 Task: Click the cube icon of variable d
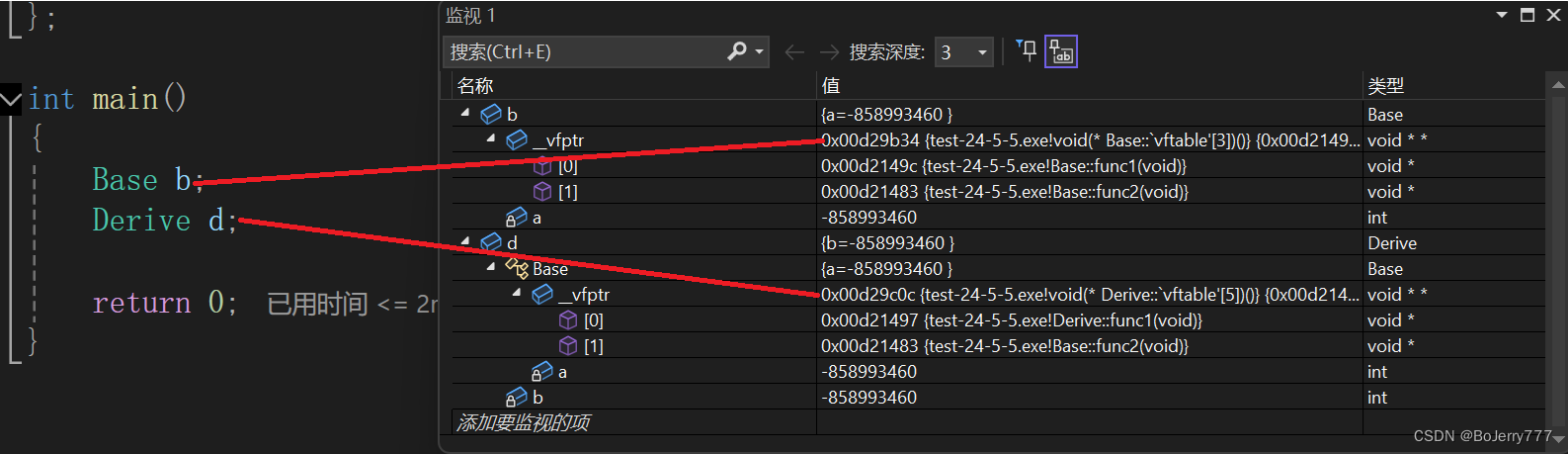[491, 243]
